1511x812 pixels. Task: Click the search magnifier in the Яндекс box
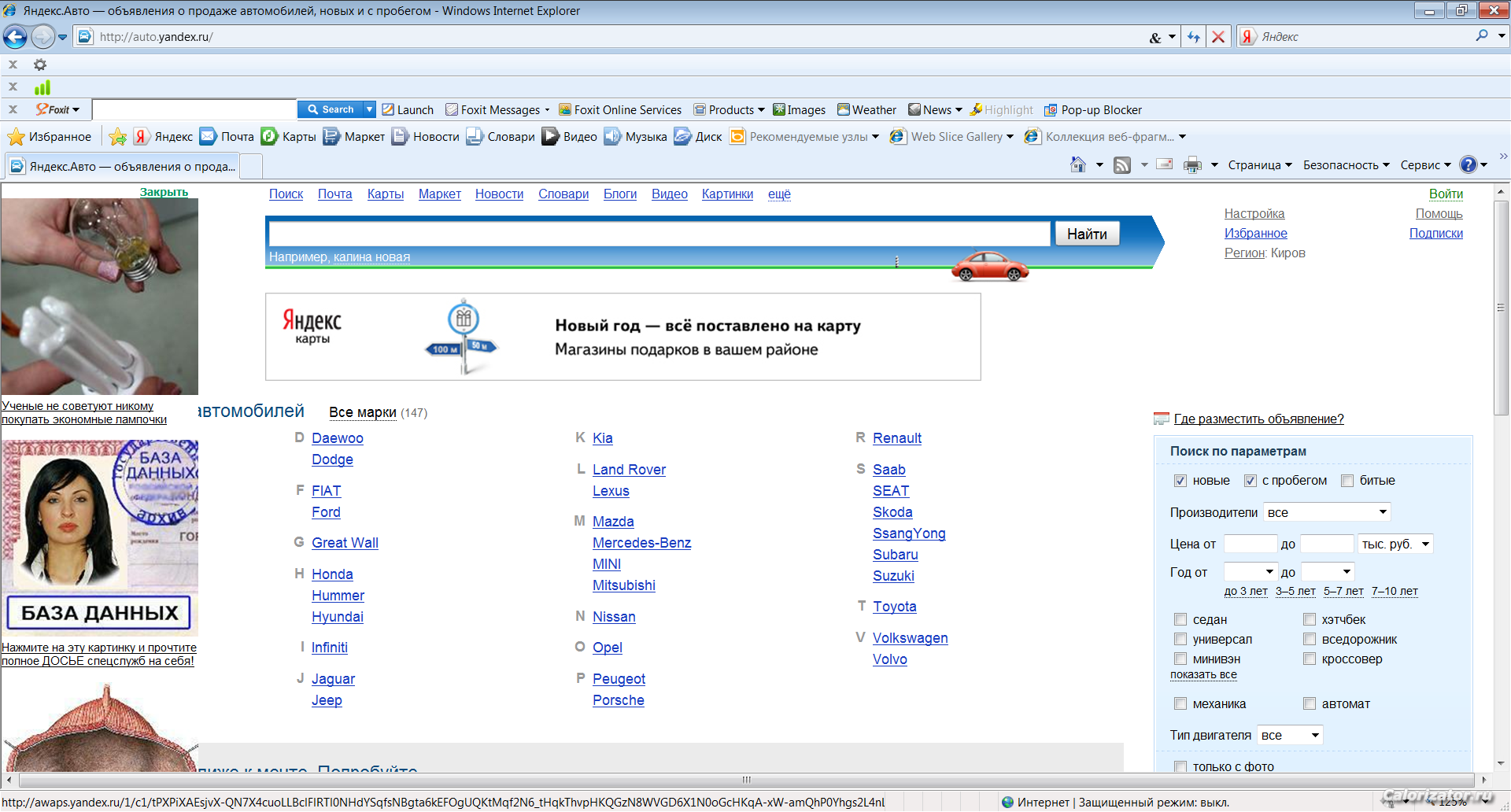coord(1482,36)
